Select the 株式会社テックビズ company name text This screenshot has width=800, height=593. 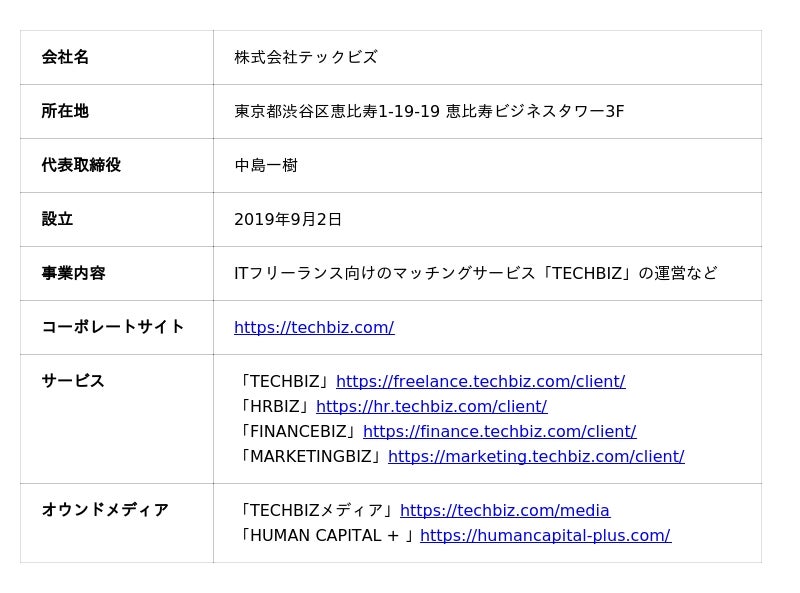pos(306,57)
